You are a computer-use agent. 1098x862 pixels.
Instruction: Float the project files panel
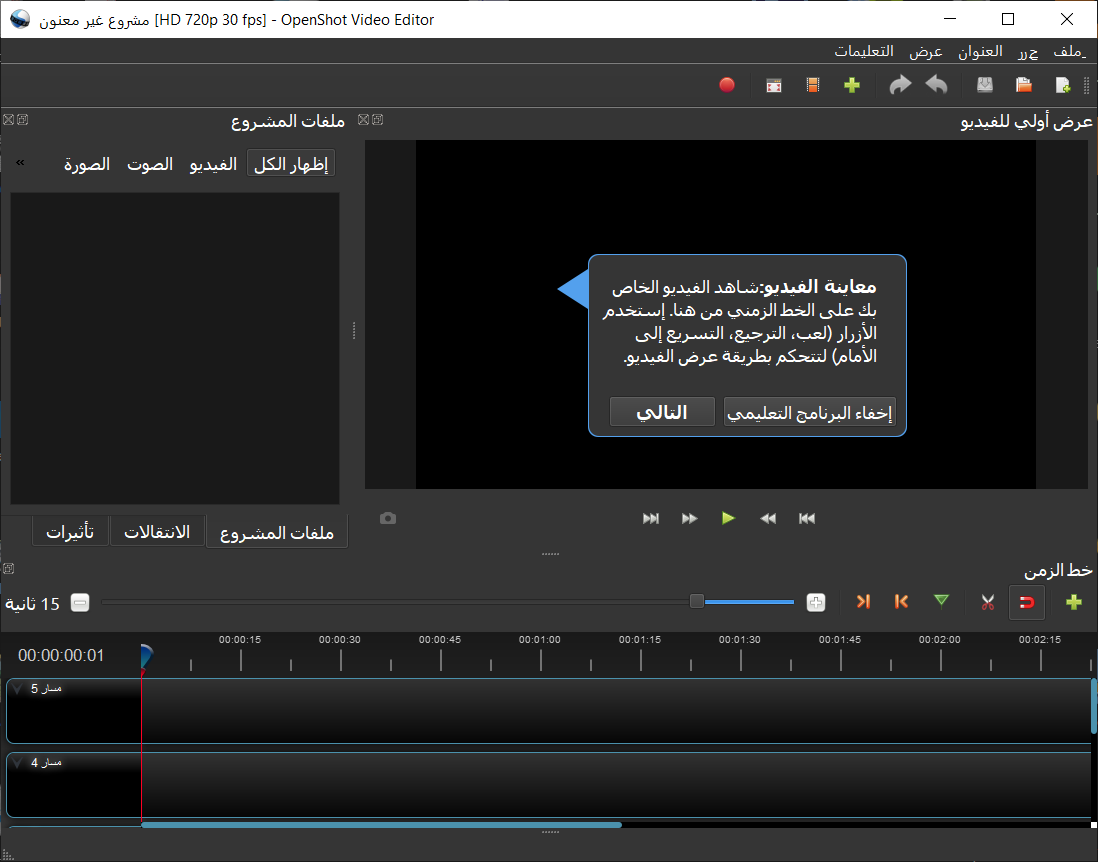point(22,120)
